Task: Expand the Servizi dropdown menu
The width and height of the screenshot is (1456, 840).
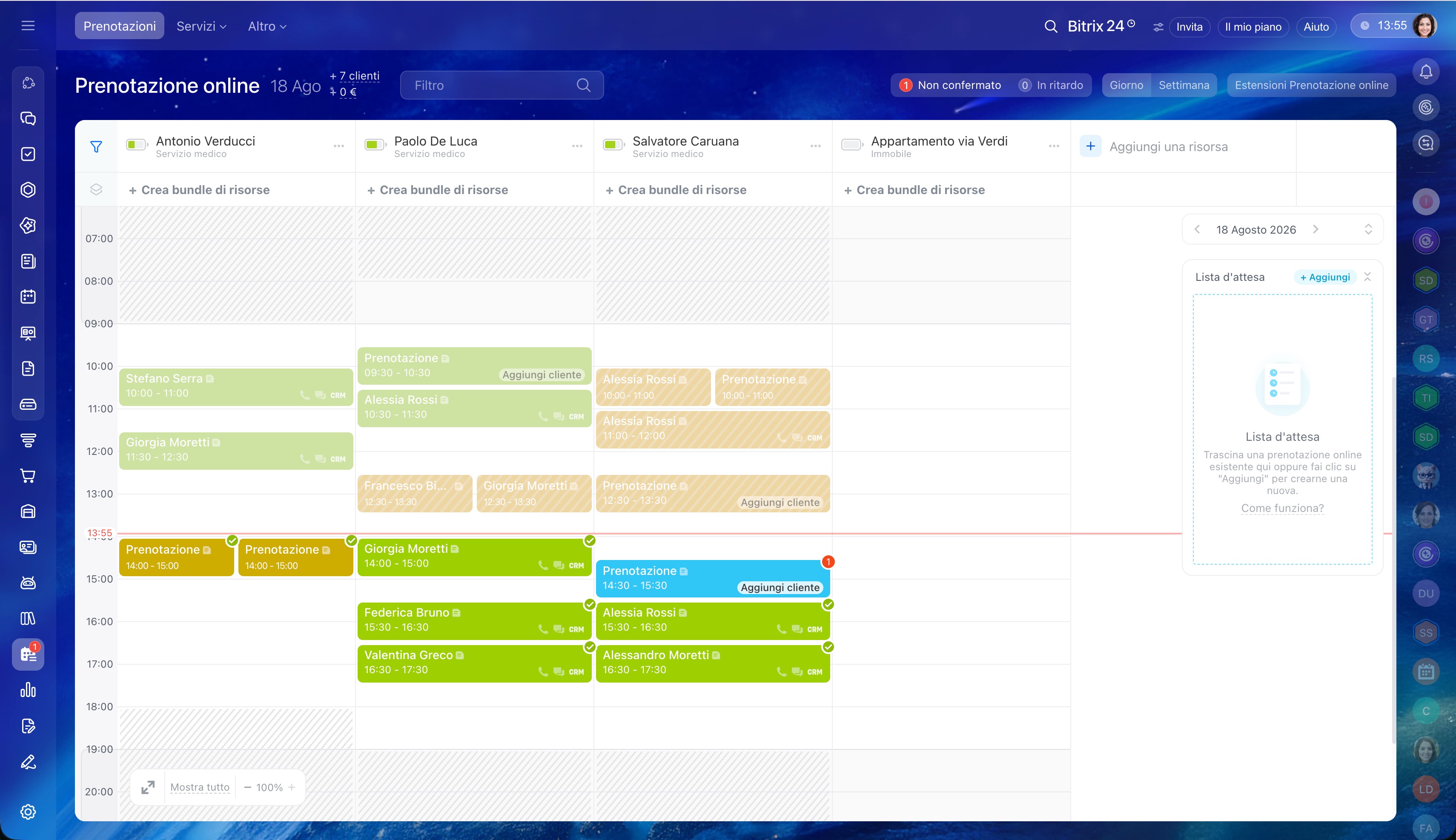Action: tap(201, 26)
